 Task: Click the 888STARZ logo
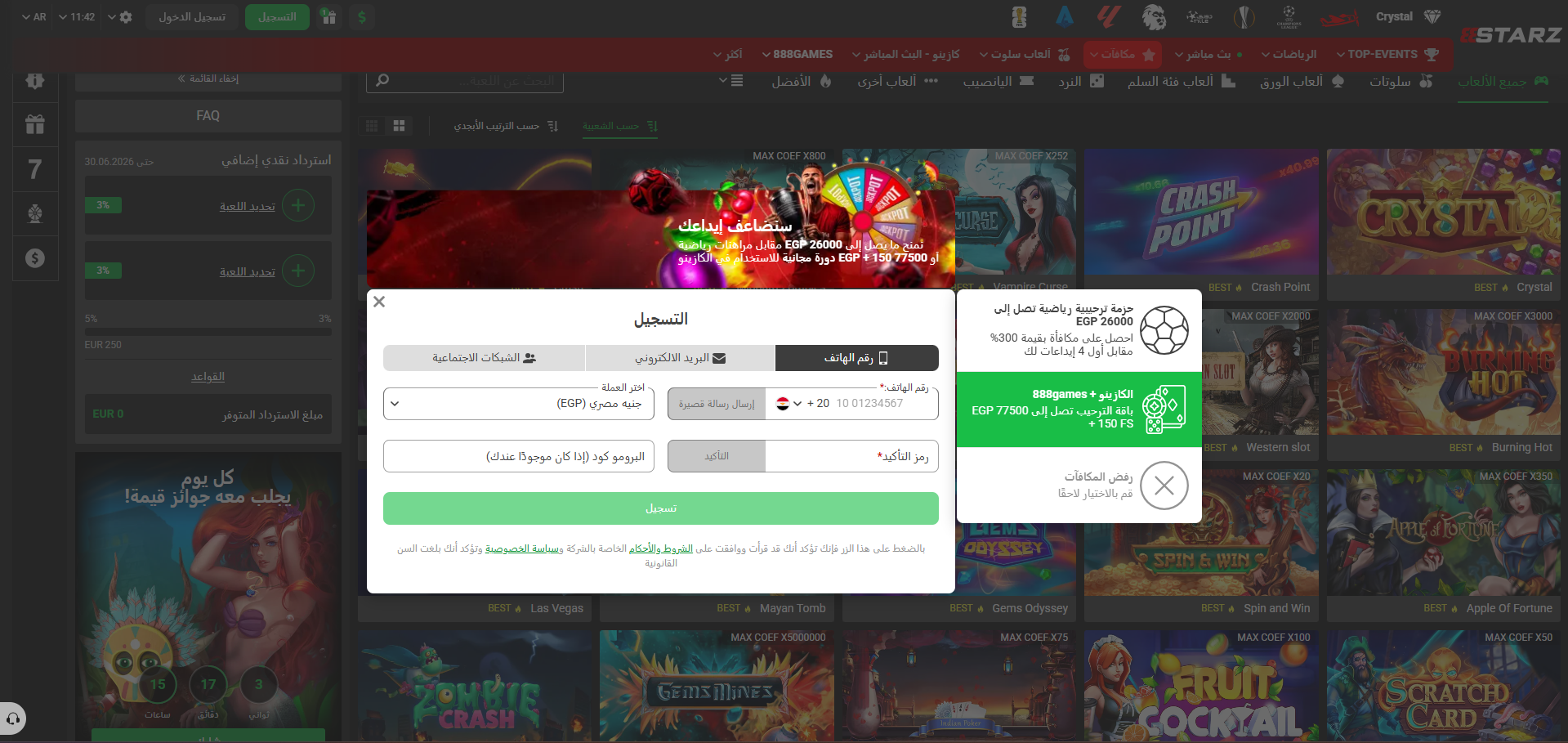1511,35
